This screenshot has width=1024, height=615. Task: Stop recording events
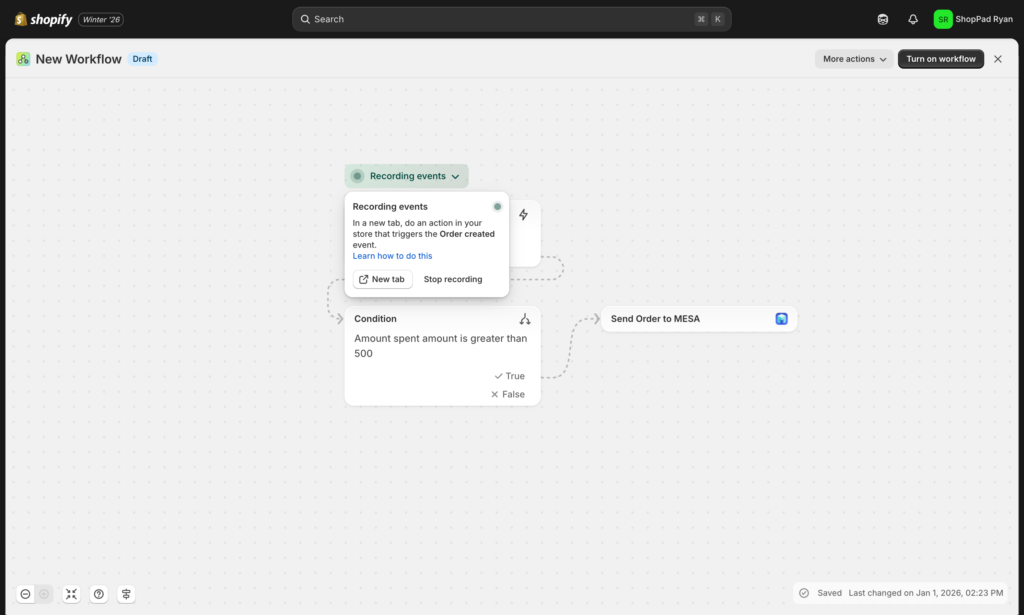(452, 279)
